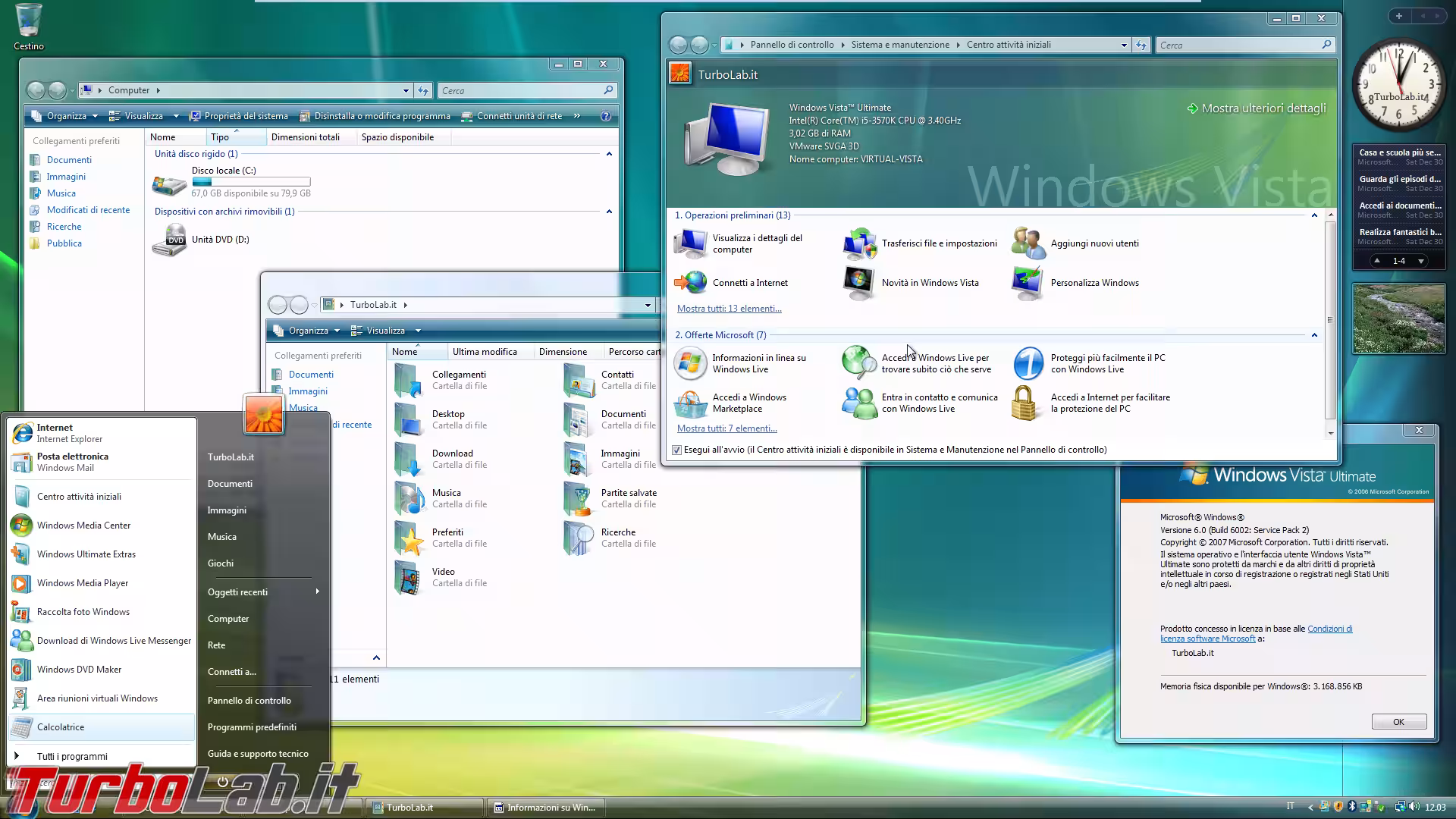Select the Partite salvate folder icon

(579, 498)
